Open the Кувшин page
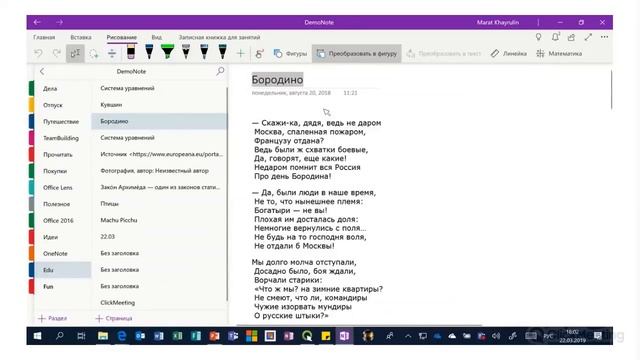 (x=159, y=105)
